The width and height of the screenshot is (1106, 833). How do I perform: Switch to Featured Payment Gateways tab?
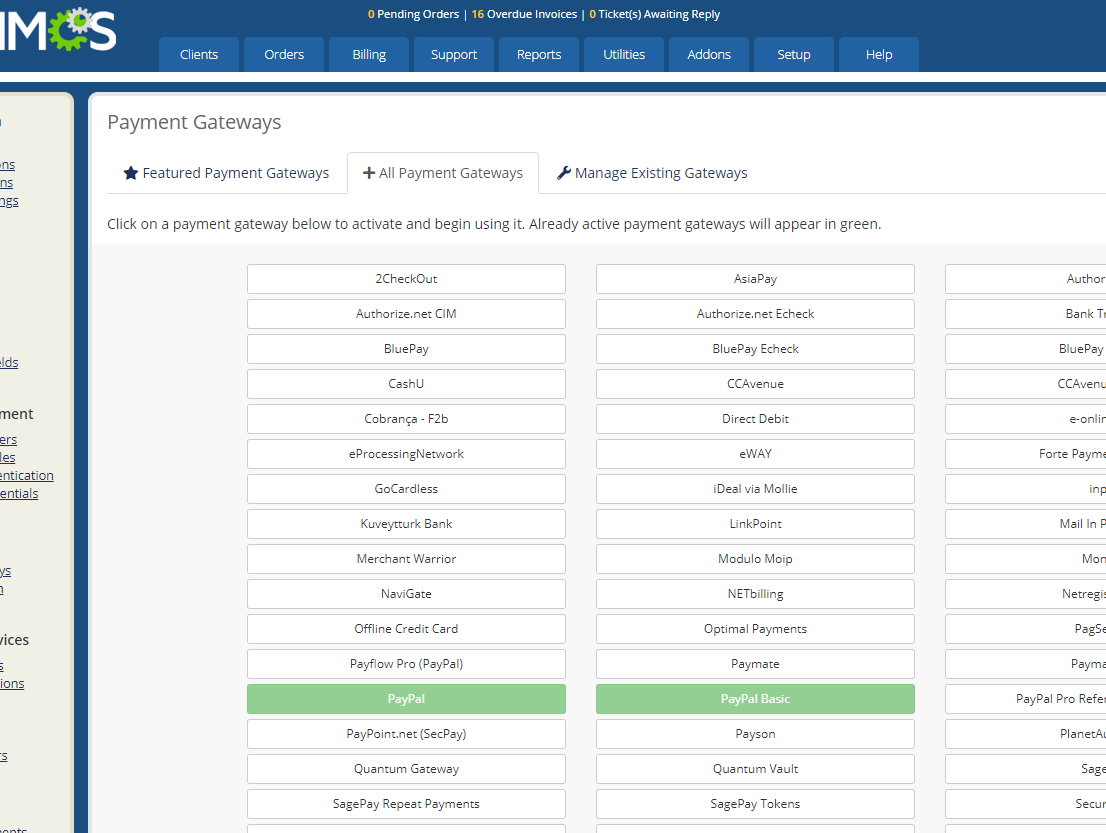(226, 173)
